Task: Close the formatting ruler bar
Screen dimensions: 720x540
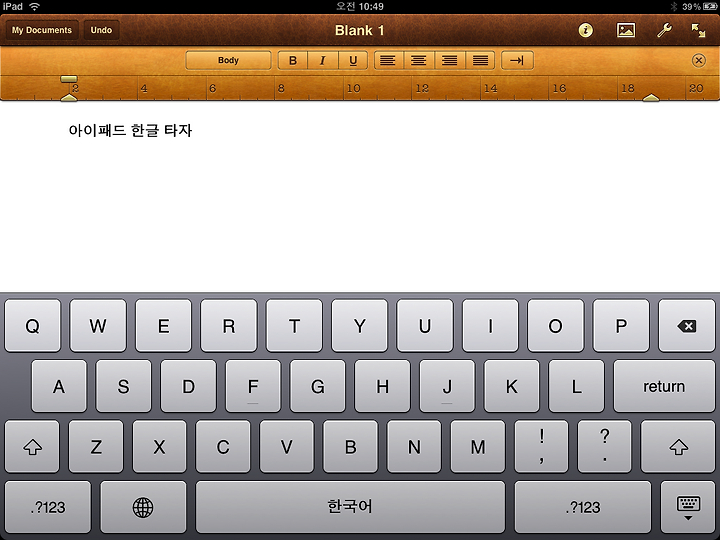Action: tap(698, 60)
